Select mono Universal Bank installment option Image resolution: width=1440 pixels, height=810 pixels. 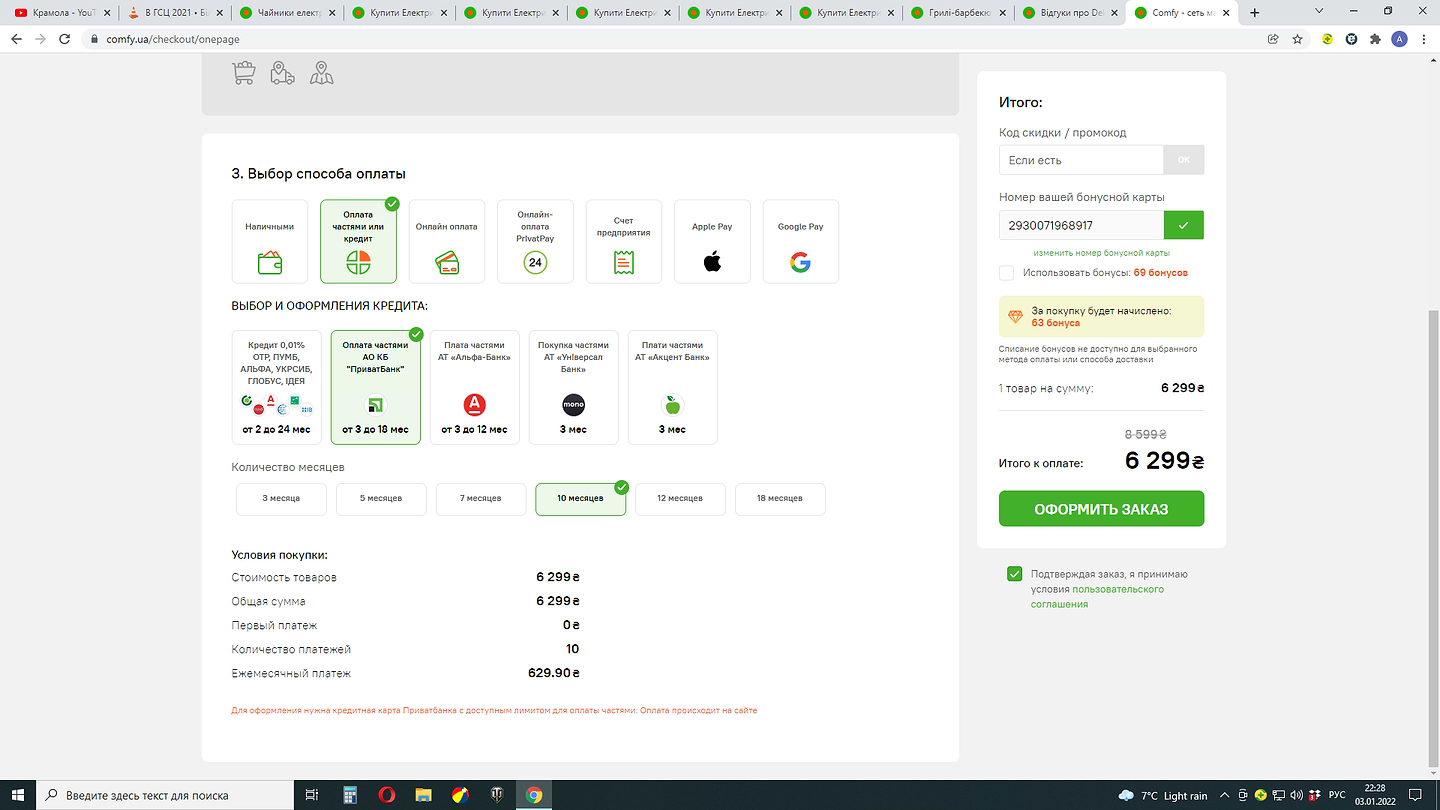click(x=573, y=387)
